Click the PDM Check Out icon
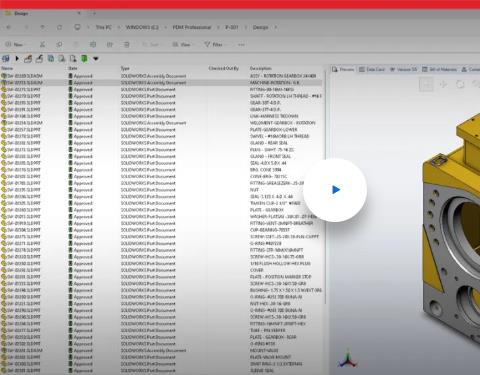The height and width of the screenshot is (375, 480). [x=28, y=59]
